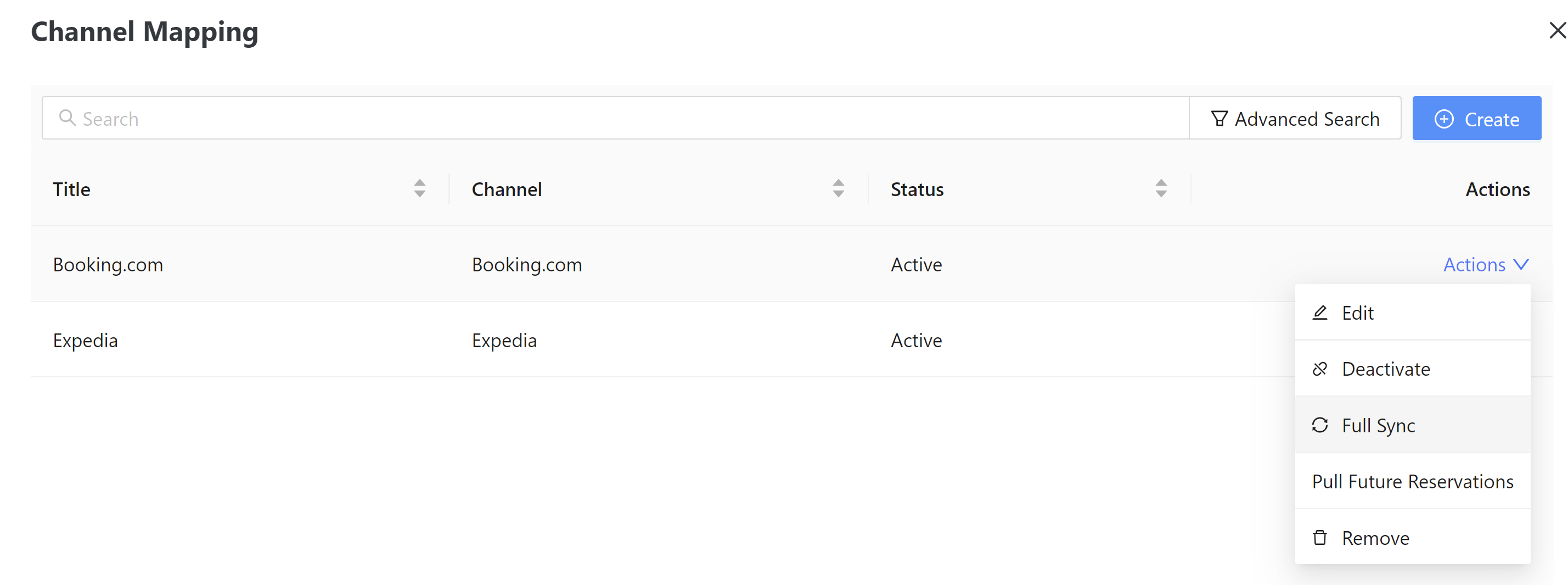Open Advanced Search
Image resolution: width=1568 pixels, height=585 pixels.
coord(1295,118)
